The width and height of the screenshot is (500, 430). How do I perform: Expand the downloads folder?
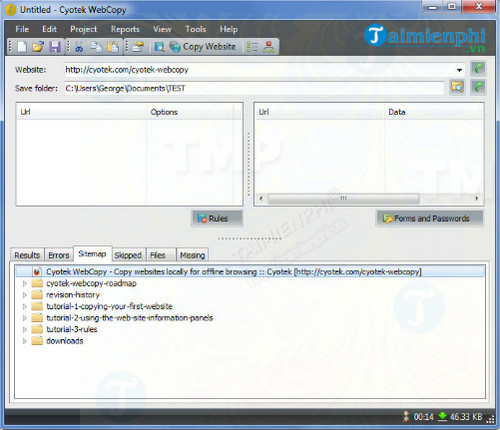tap(25, 341)
